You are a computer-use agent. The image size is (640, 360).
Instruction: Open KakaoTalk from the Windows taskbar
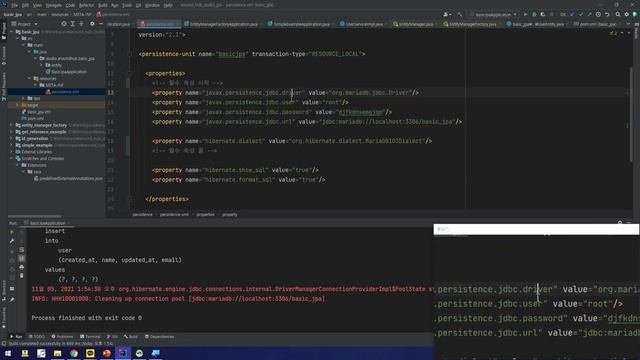pos(90,353)
